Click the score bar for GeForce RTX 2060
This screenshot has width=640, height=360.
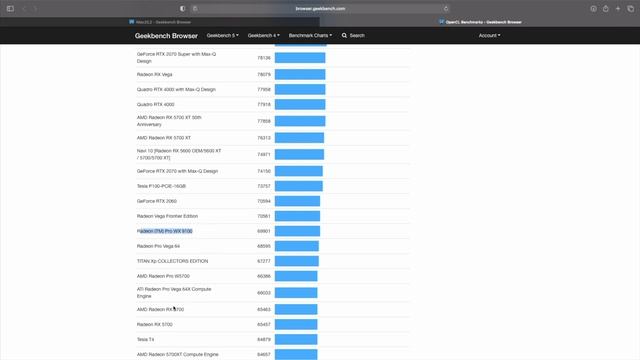point(298,201)
